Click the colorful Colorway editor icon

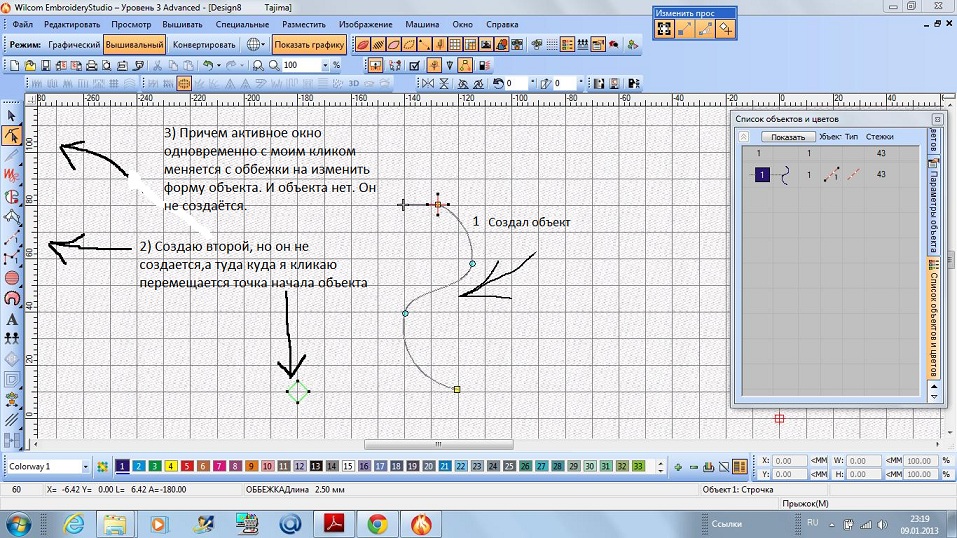point(103,467)
